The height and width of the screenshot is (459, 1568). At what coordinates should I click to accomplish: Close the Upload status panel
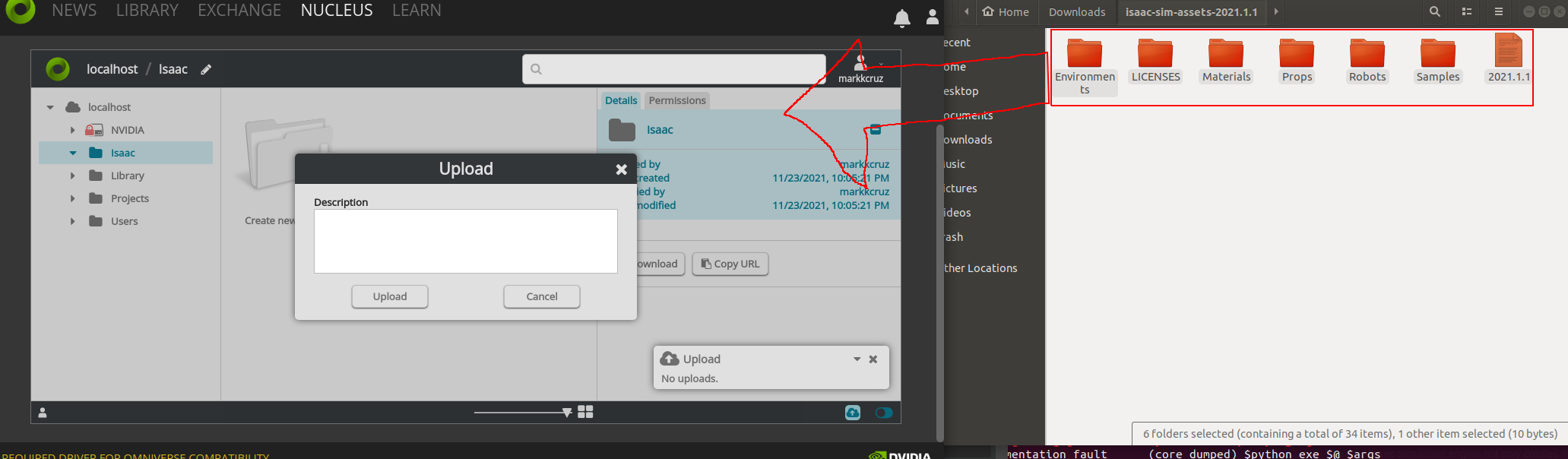tap(873, 359)
